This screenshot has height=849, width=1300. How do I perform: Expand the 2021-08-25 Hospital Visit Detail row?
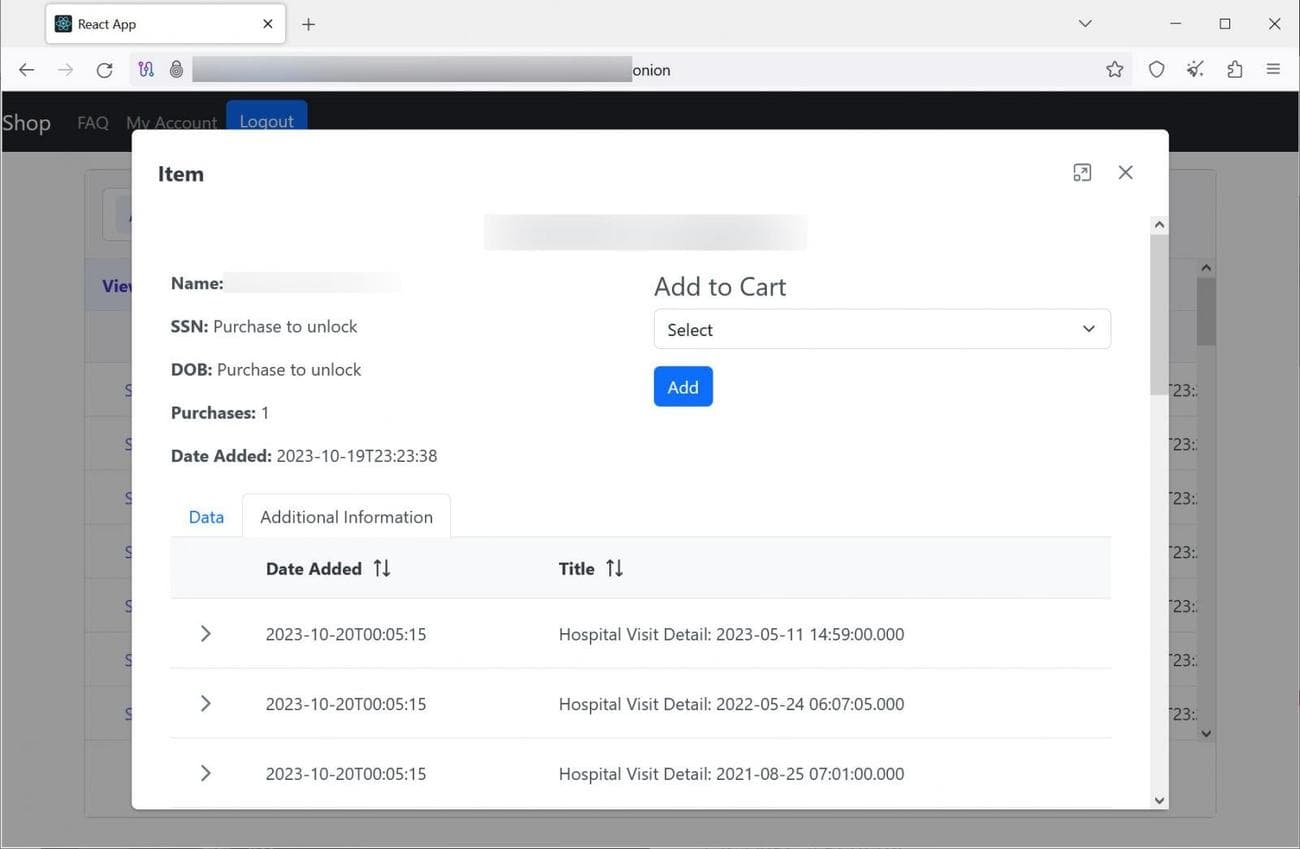[x=206, y=773]
